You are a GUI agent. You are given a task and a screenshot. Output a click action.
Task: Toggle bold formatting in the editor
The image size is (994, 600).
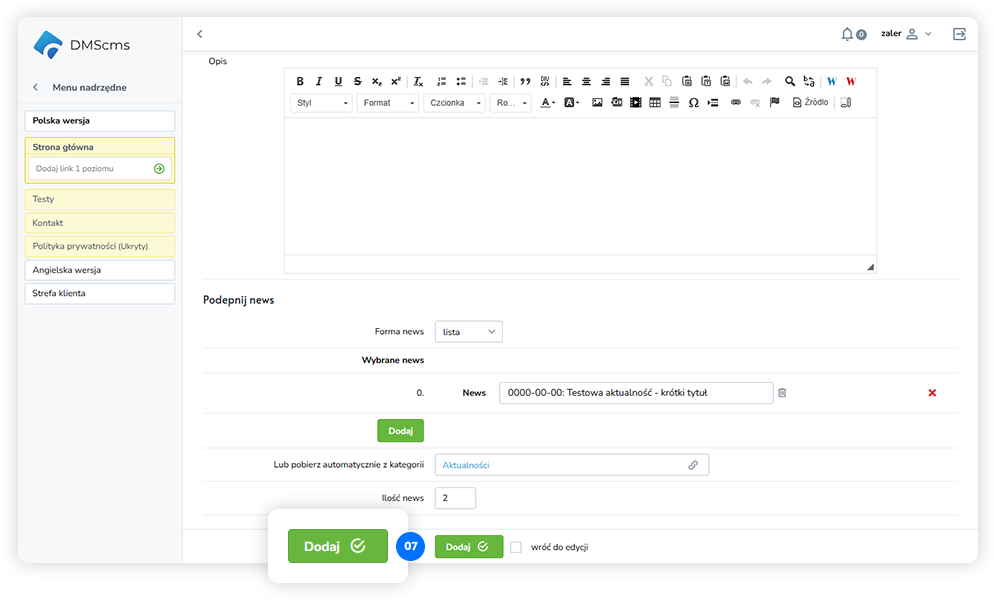point(300,82)
